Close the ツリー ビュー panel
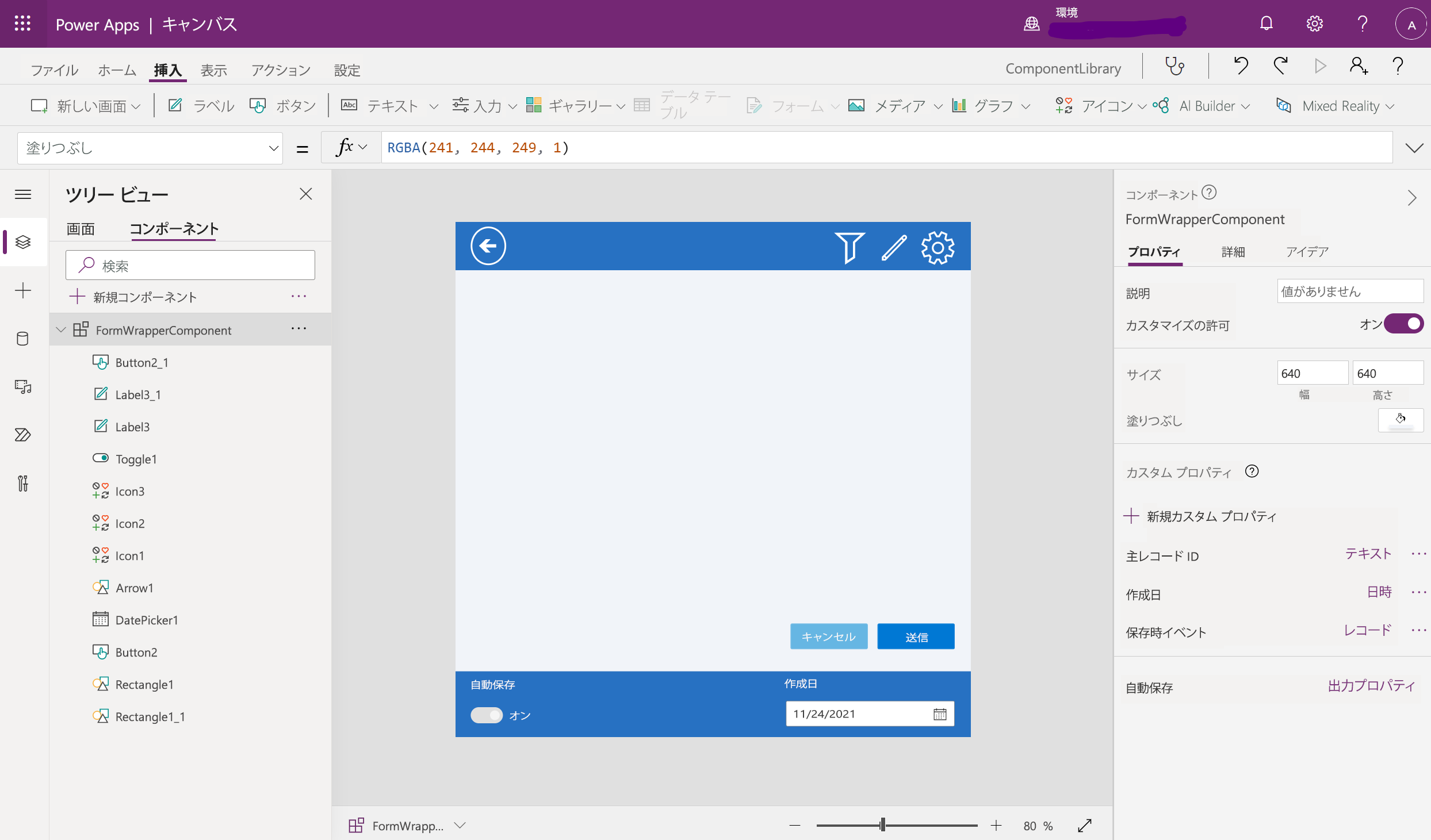The image size is (1431, 840). click(x=306, y=194)
